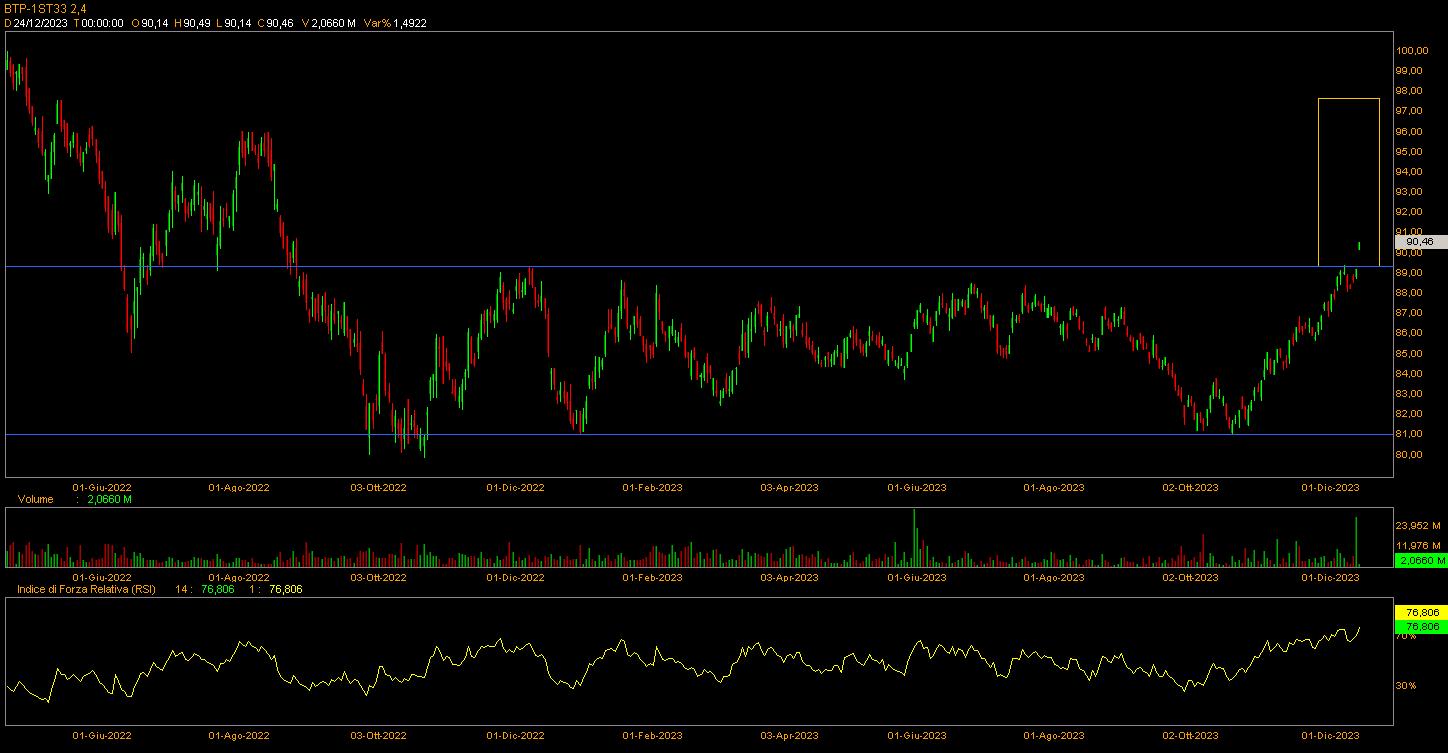Click the 94,00 price axis label
1448x753 pixels.
tap(1410, 172)
